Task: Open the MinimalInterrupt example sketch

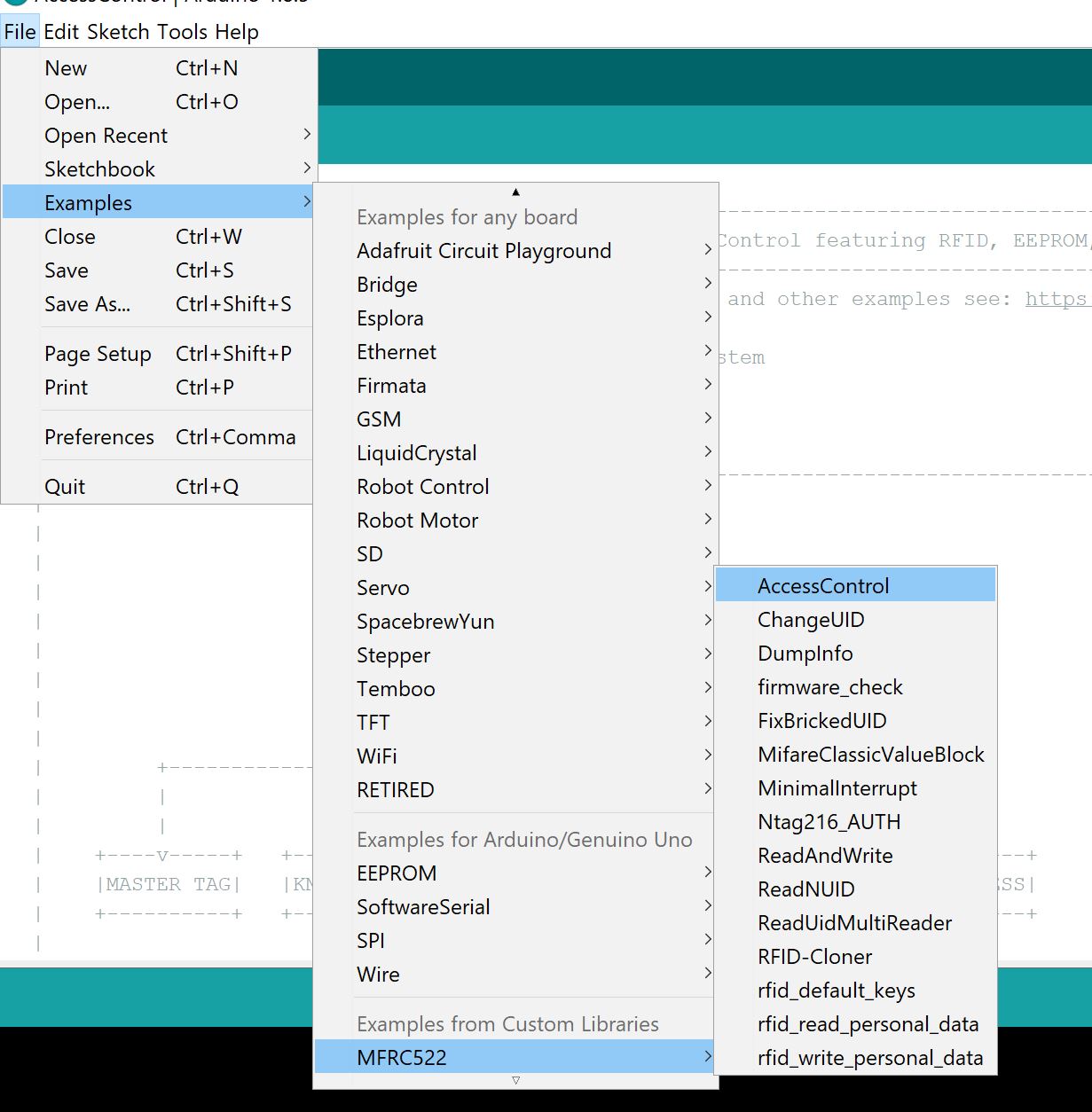Action: point(856,788)
